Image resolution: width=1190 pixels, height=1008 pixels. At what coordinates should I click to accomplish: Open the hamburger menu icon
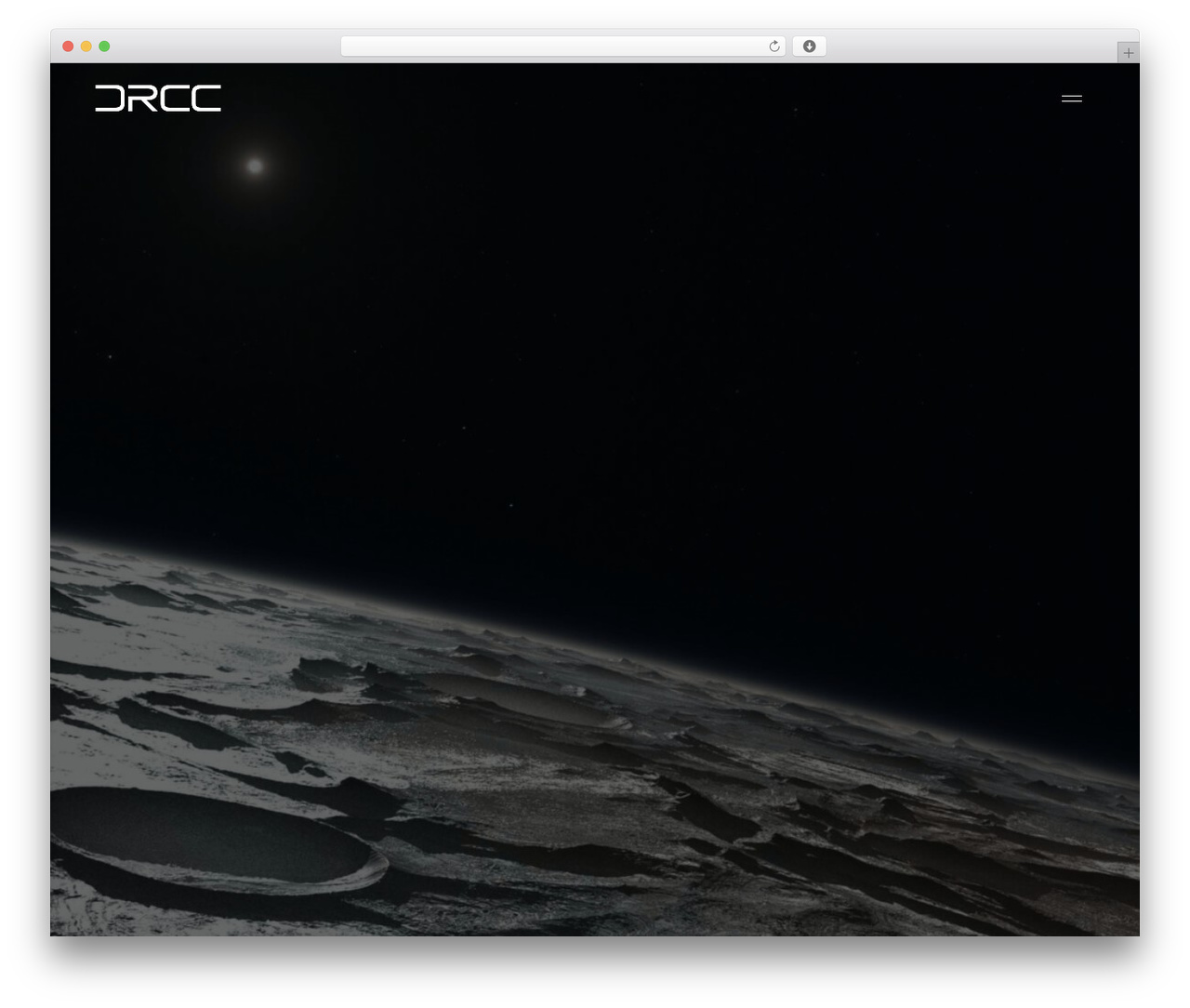click(1071, 99)
